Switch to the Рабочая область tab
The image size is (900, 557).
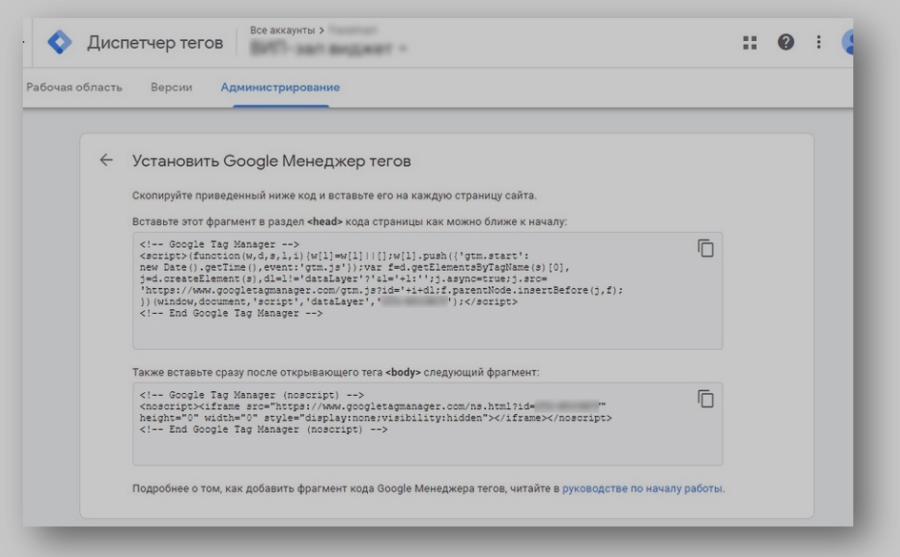(x=74, y=87)
